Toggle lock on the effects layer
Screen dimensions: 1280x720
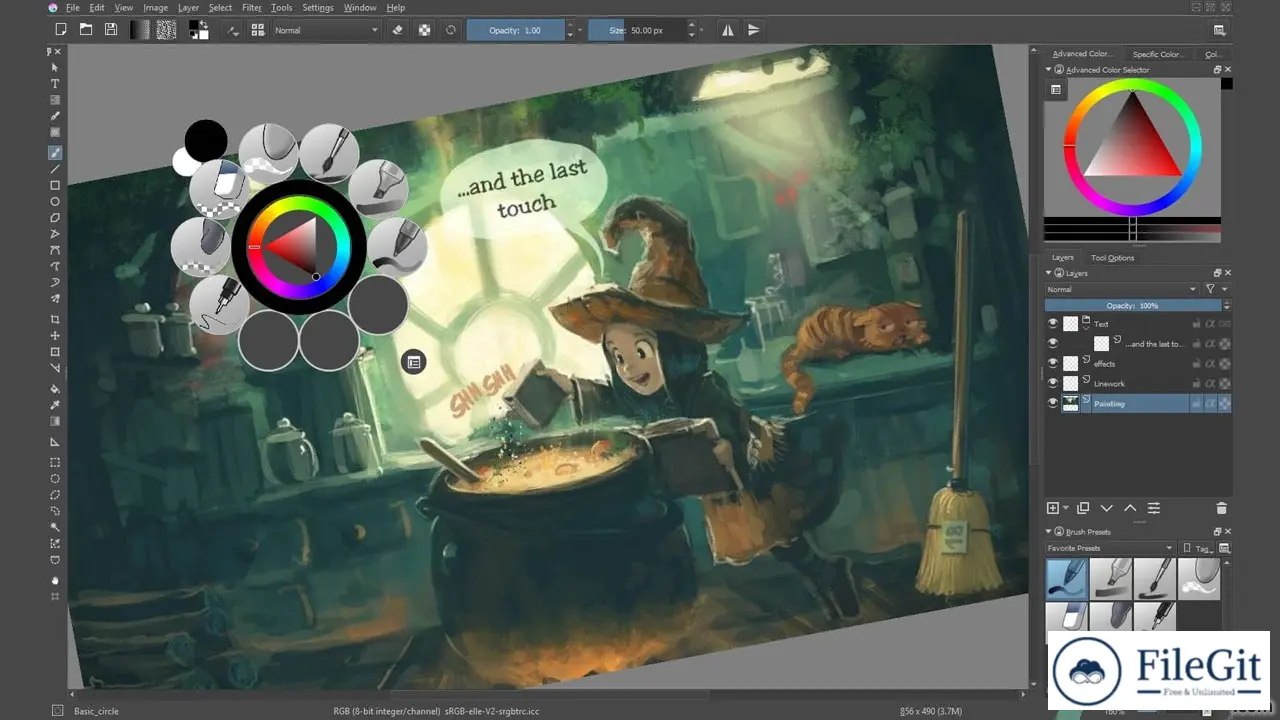point(1195,364)
